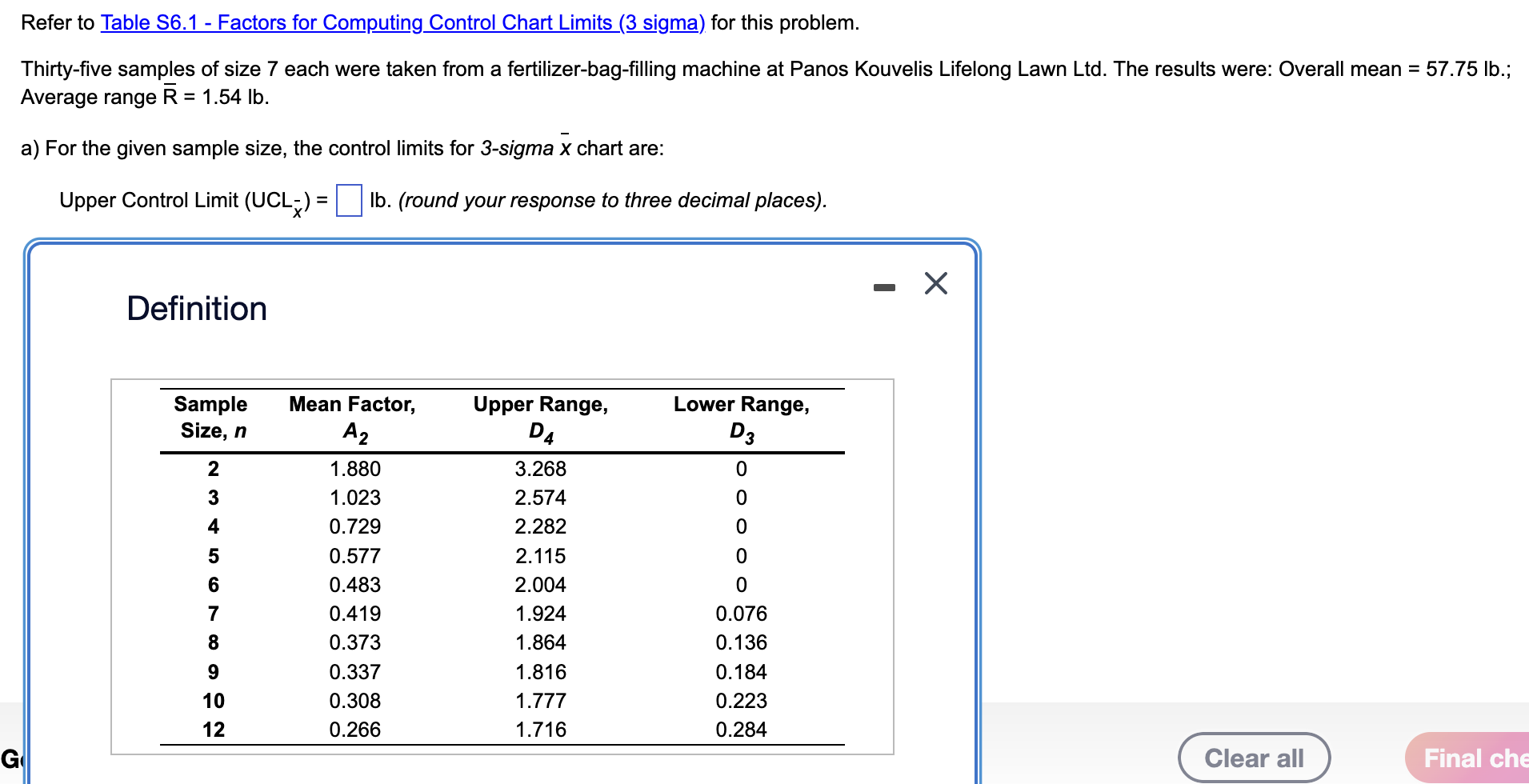1529x784 pixels.
Task: Click the Upper Range D4 column header
Action: click(541, 418)
